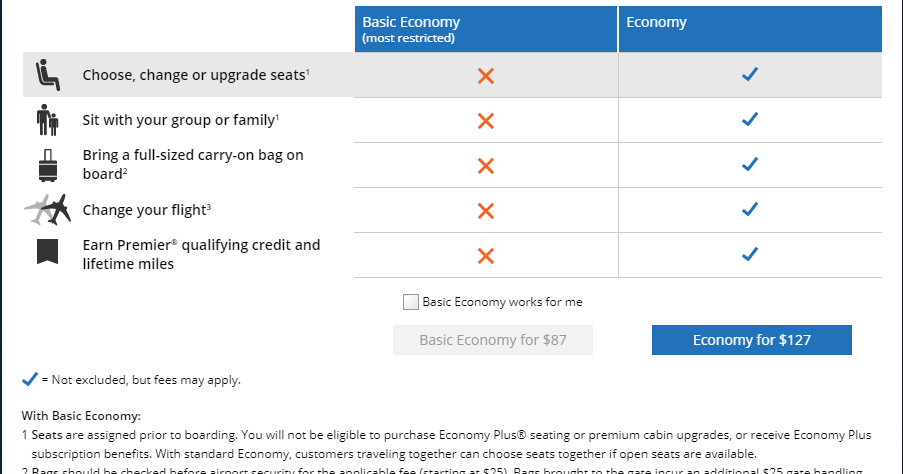This screenshot has width=903, height=474.
Task: Click the orange X for Change your flight
Action: tap(486, 210)
